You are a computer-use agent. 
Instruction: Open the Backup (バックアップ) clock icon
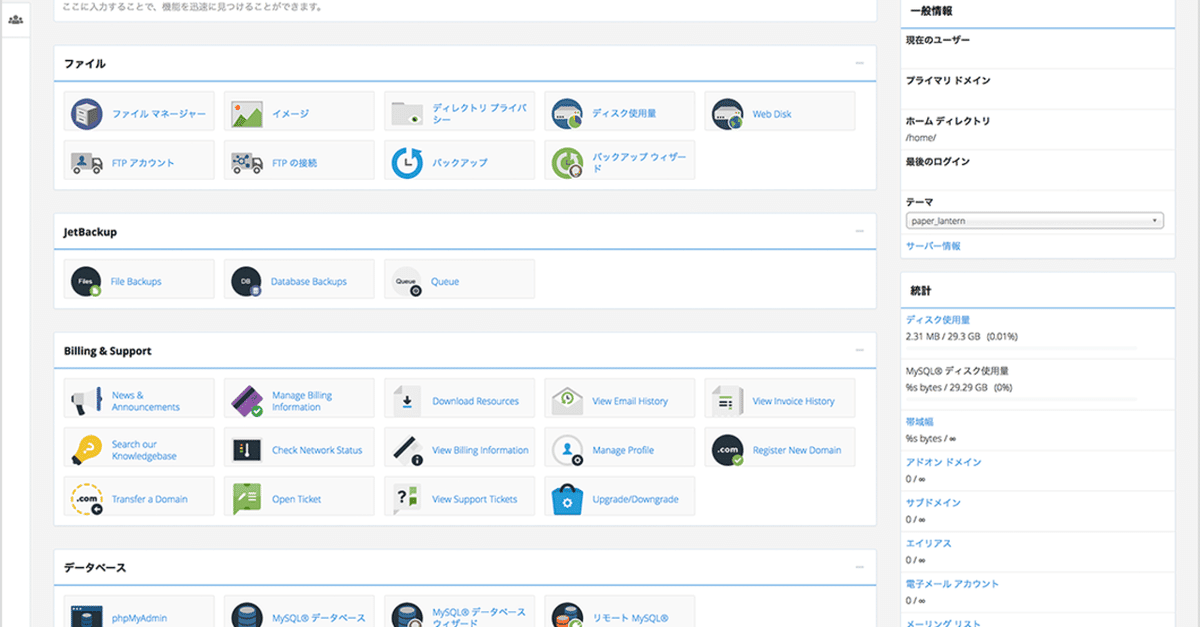407,162
